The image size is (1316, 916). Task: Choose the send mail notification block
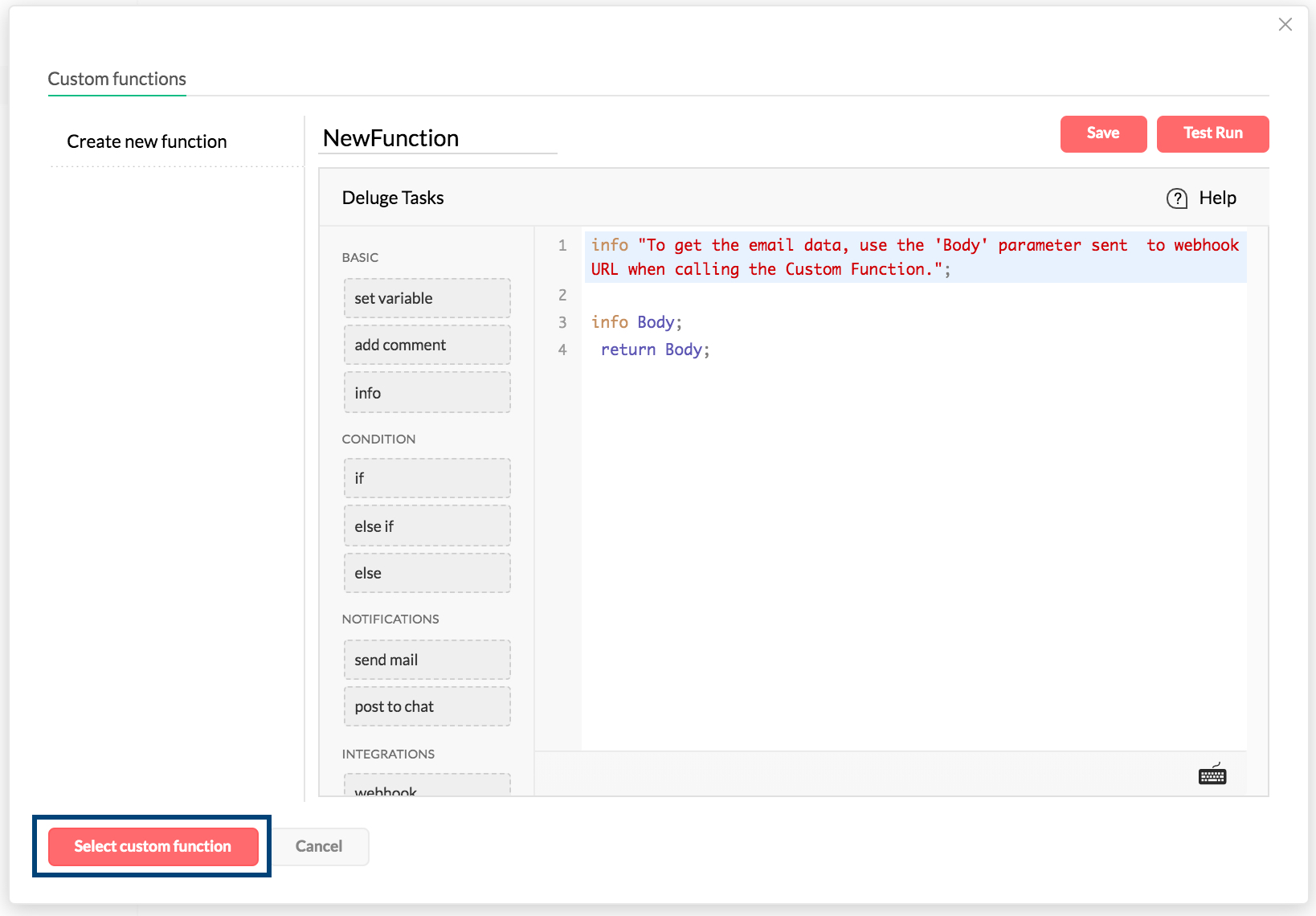[427, 660]
